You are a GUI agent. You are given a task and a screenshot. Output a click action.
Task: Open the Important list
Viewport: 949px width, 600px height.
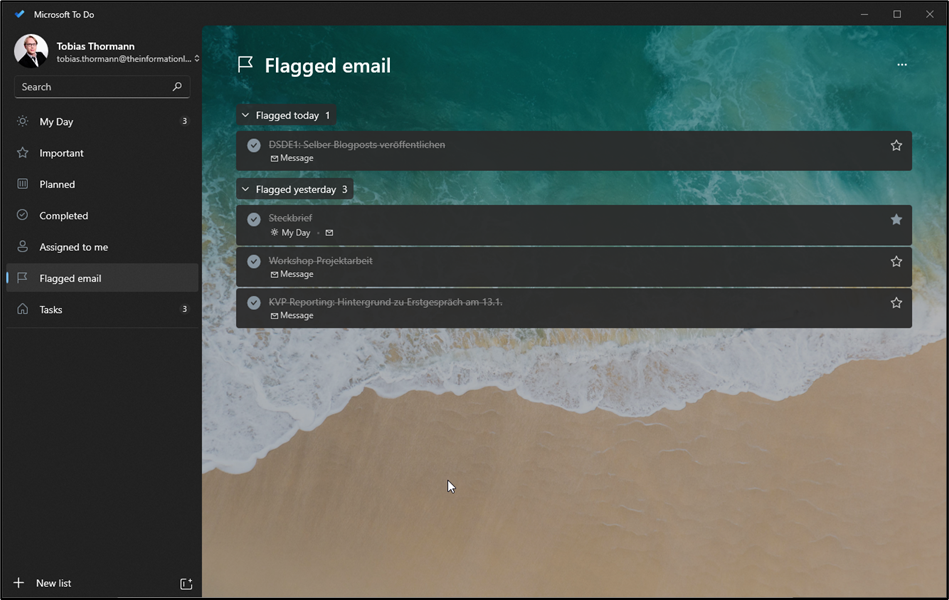click(x=102, y=153)
